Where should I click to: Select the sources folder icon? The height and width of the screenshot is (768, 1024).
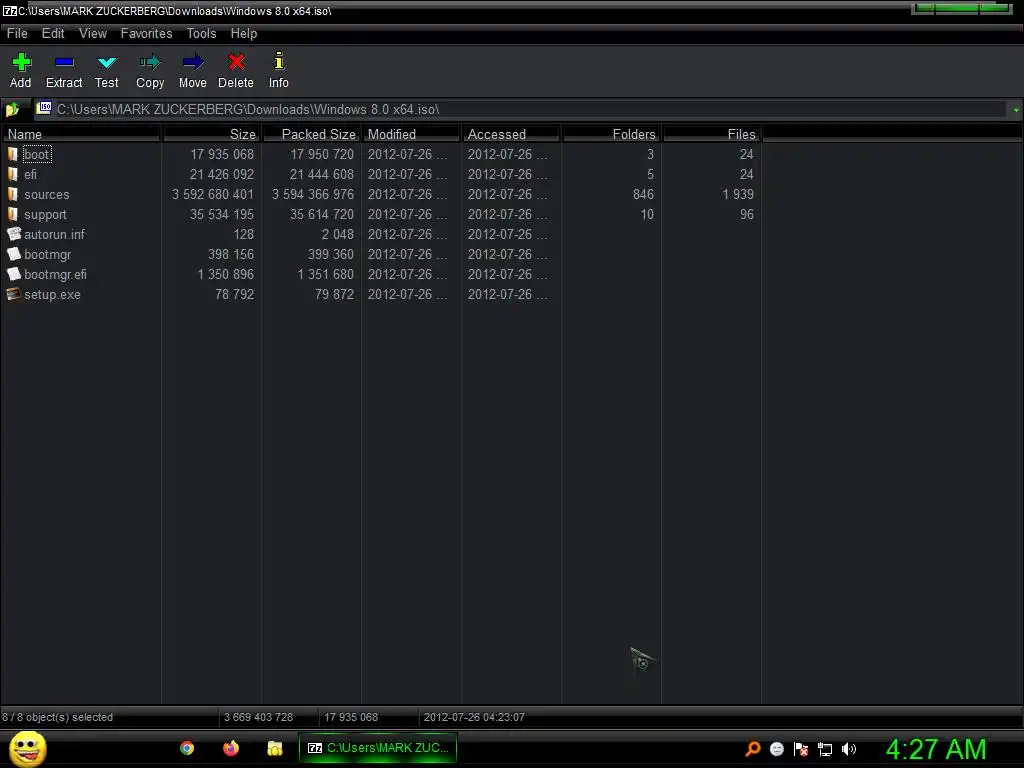(x=12, y=195)
